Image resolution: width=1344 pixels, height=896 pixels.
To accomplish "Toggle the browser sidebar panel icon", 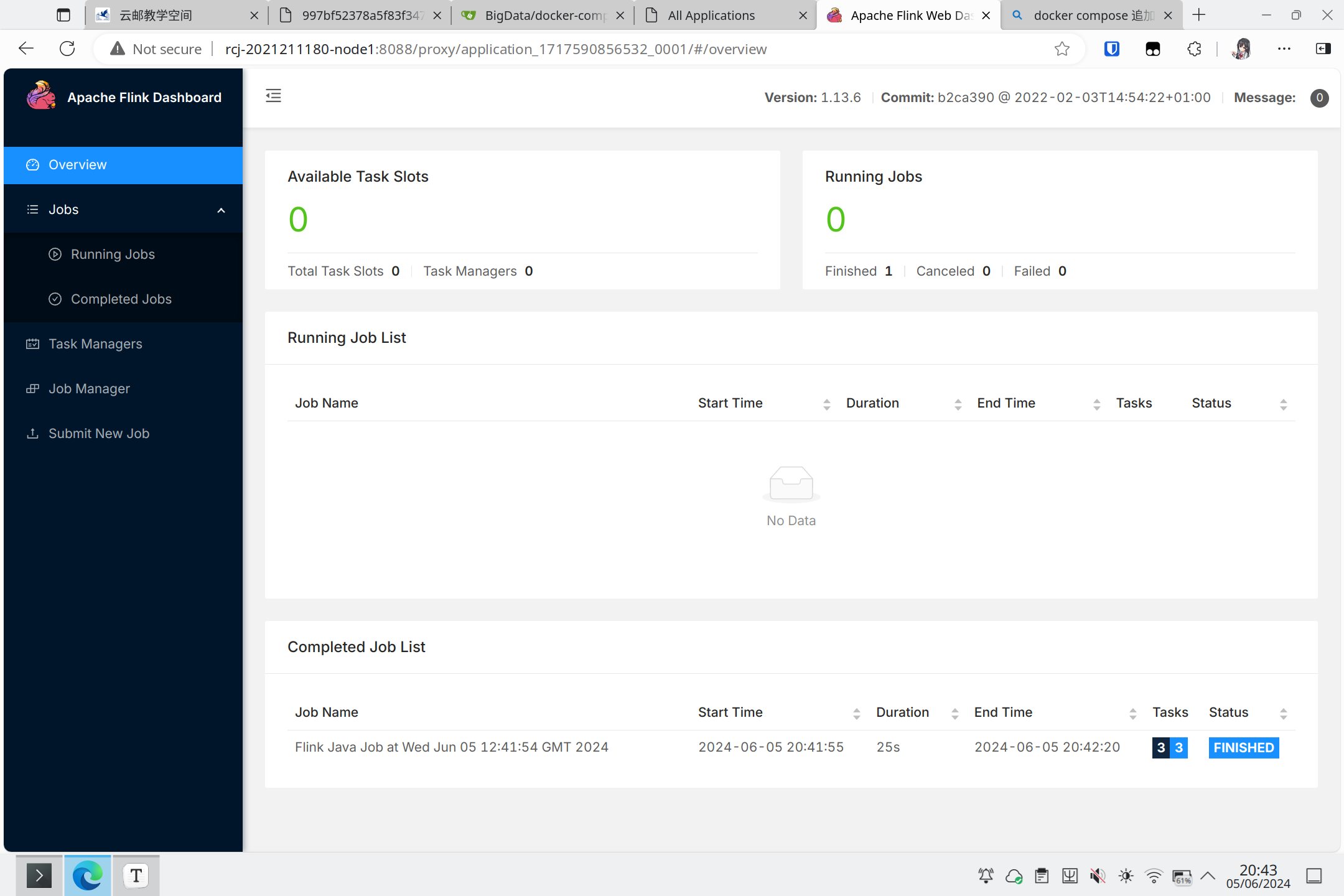I will pyautogui.click(x=1323, y=49).
